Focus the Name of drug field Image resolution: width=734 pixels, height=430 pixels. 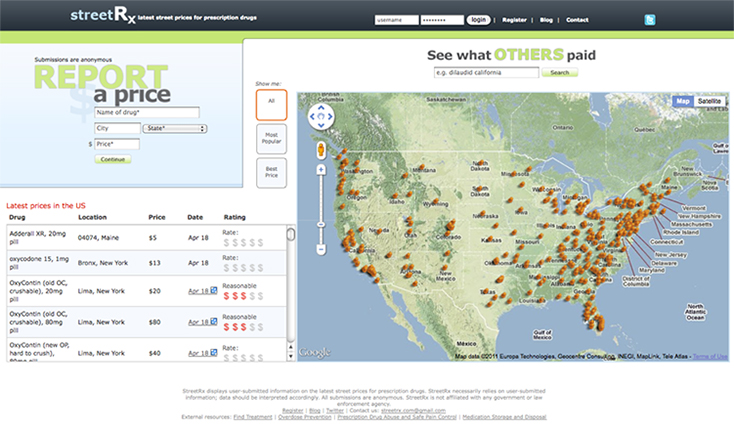point(147,112)
